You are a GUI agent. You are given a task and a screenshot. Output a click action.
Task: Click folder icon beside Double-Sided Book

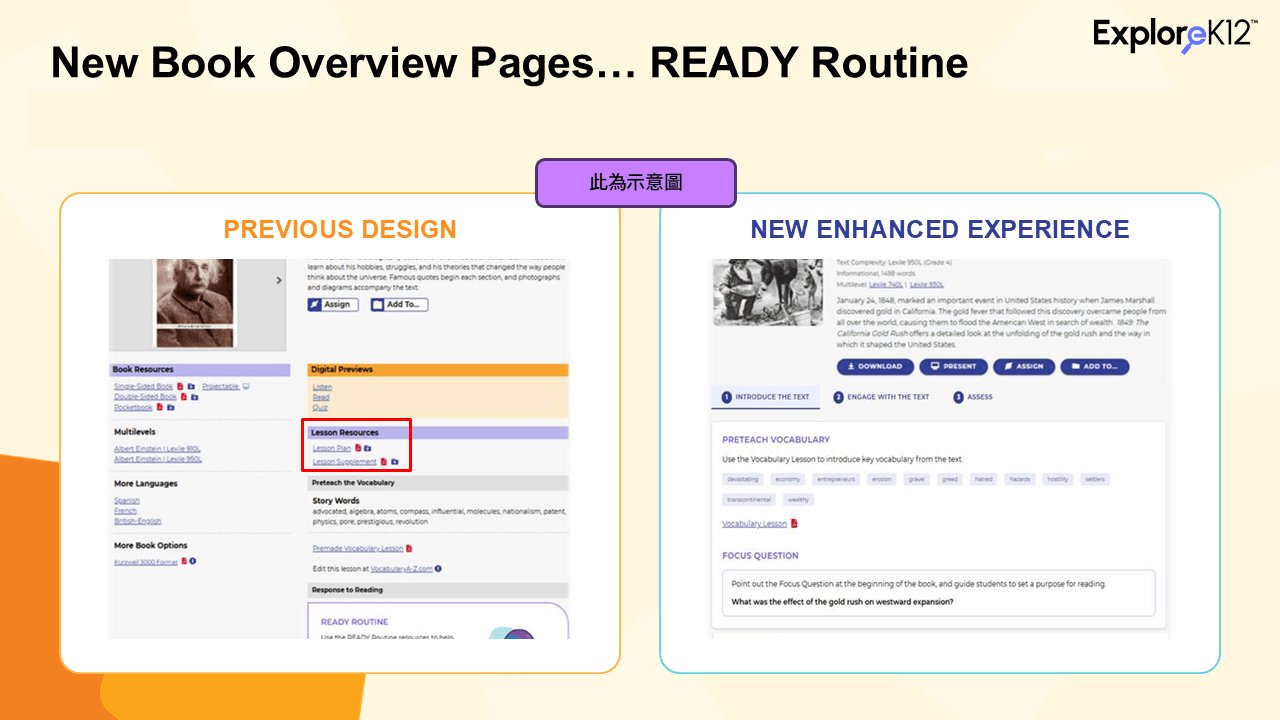[x=195, y=397]
